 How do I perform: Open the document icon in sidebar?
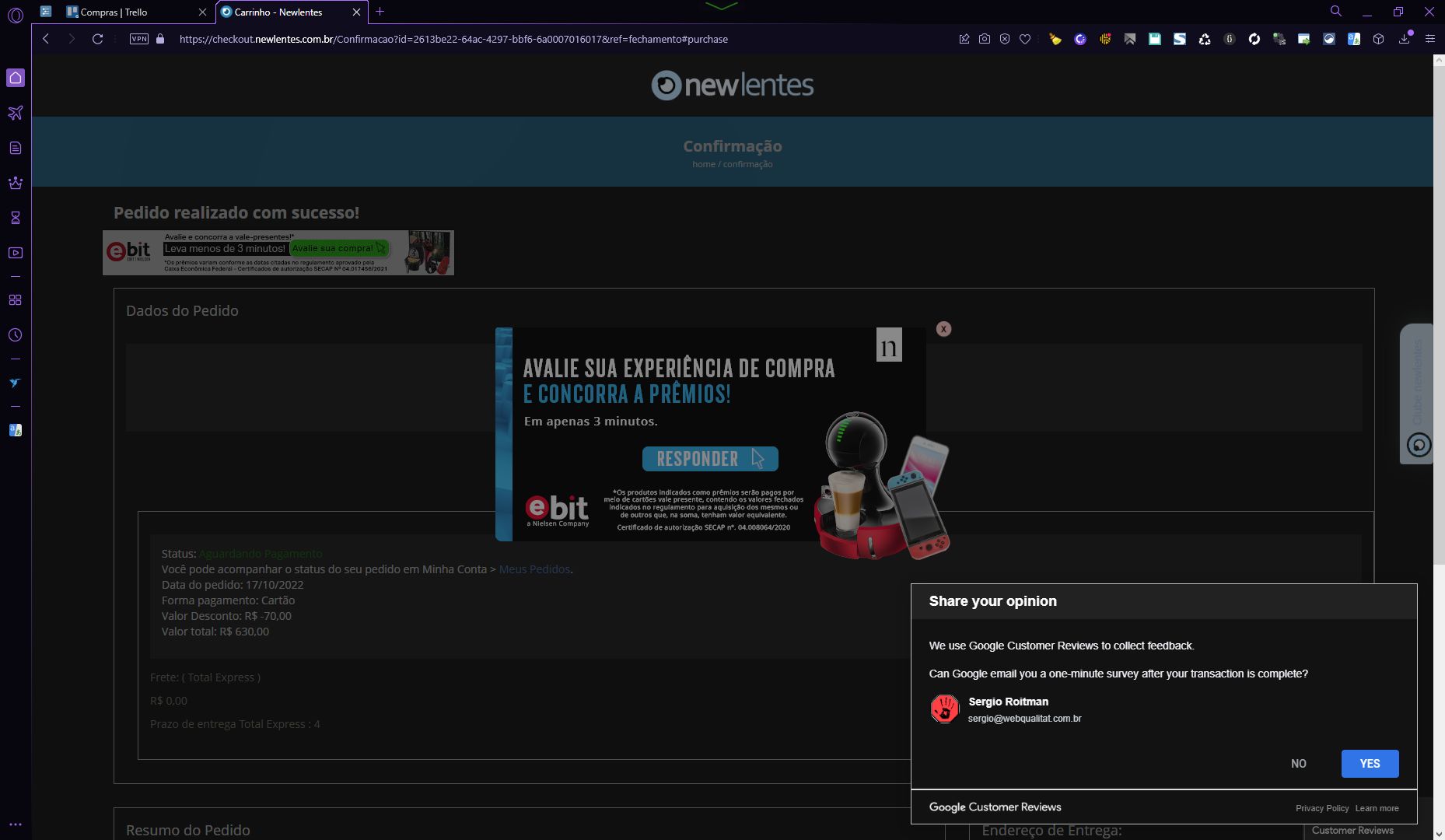point(16,148)
